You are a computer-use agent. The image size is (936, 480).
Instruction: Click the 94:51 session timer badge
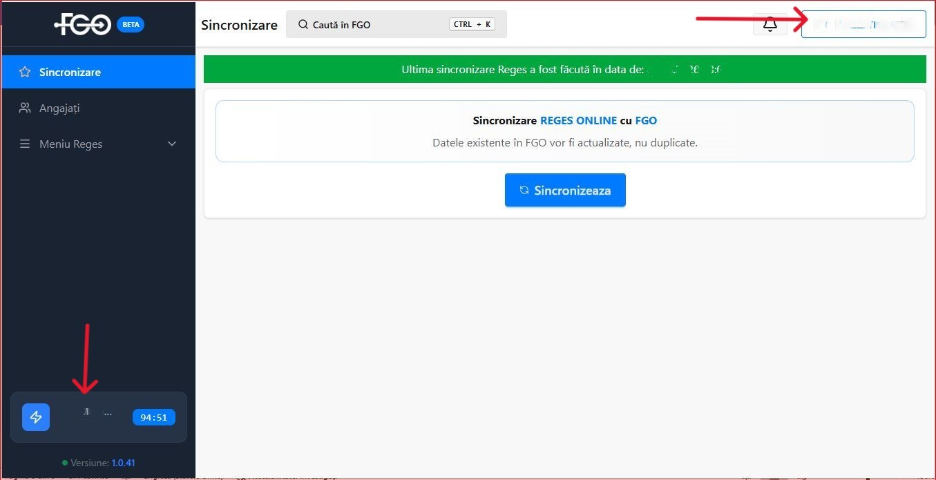pos(154,417)
